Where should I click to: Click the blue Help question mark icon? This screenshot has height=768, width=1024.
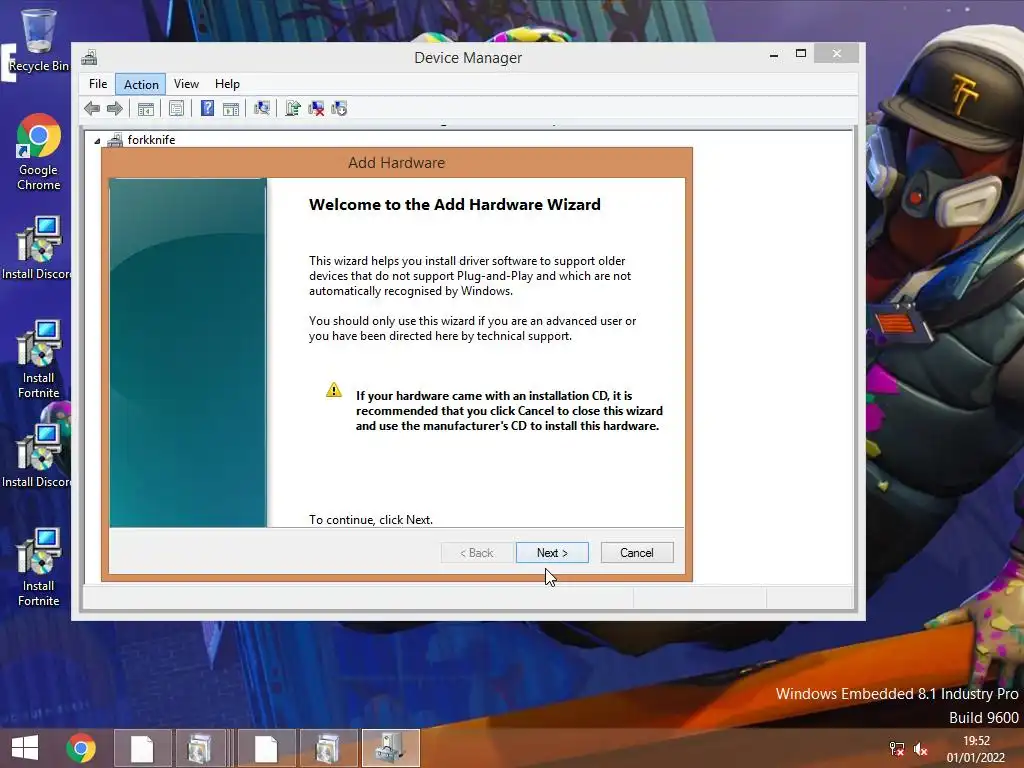click(x=207, y=108)
